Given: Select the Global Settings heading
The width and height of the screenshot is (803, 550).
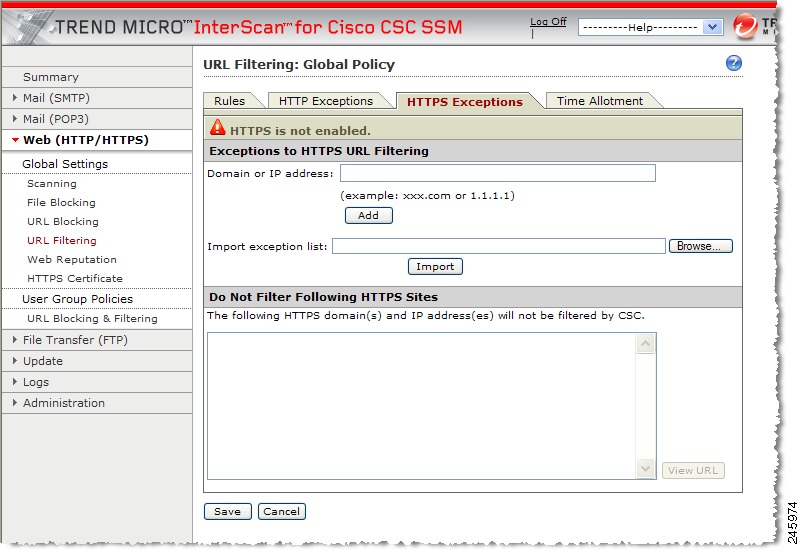Looking at the screenshot, I should tap(65, 164).
